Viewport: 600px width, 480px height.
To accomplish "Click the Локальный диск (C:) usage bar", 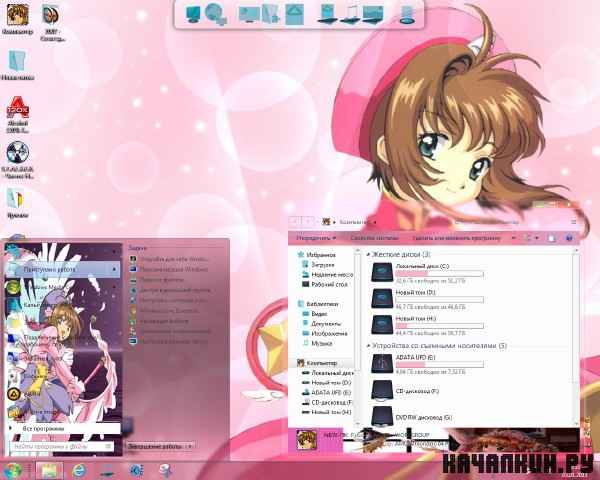I will [440, 274].
